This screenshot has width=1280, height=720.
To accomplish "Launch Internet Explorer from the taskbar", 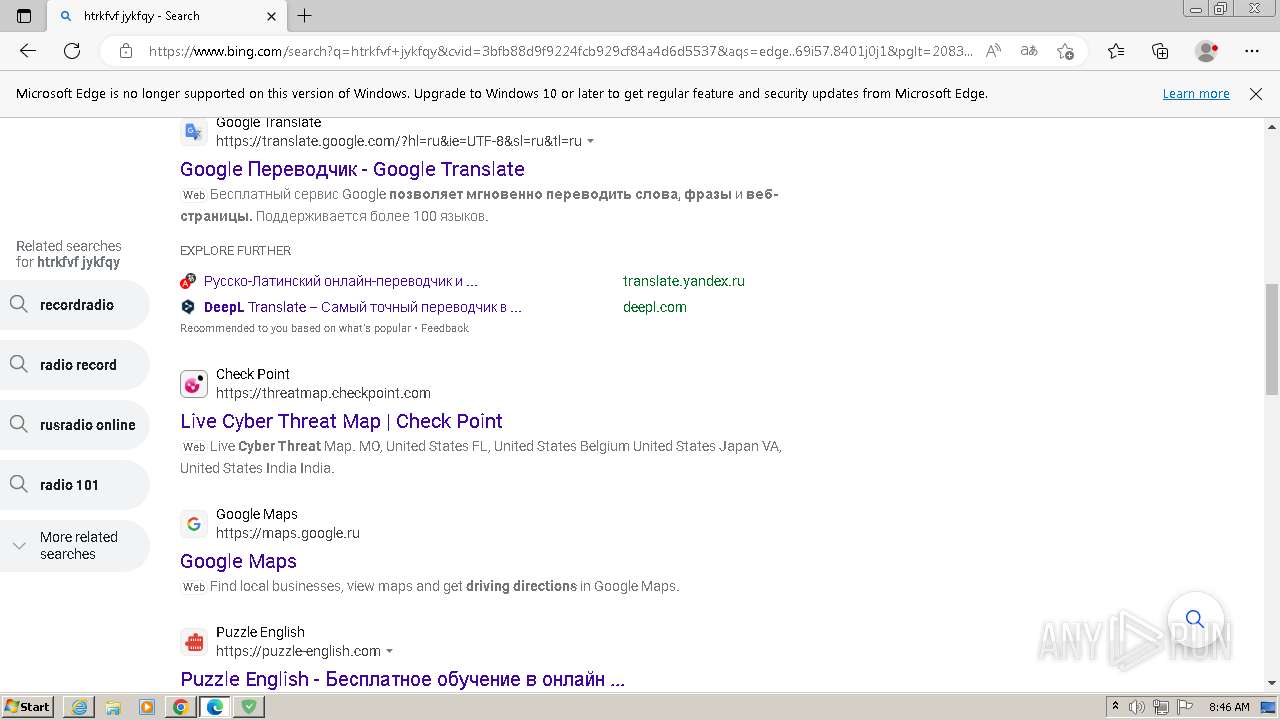I will coord(79,706).
